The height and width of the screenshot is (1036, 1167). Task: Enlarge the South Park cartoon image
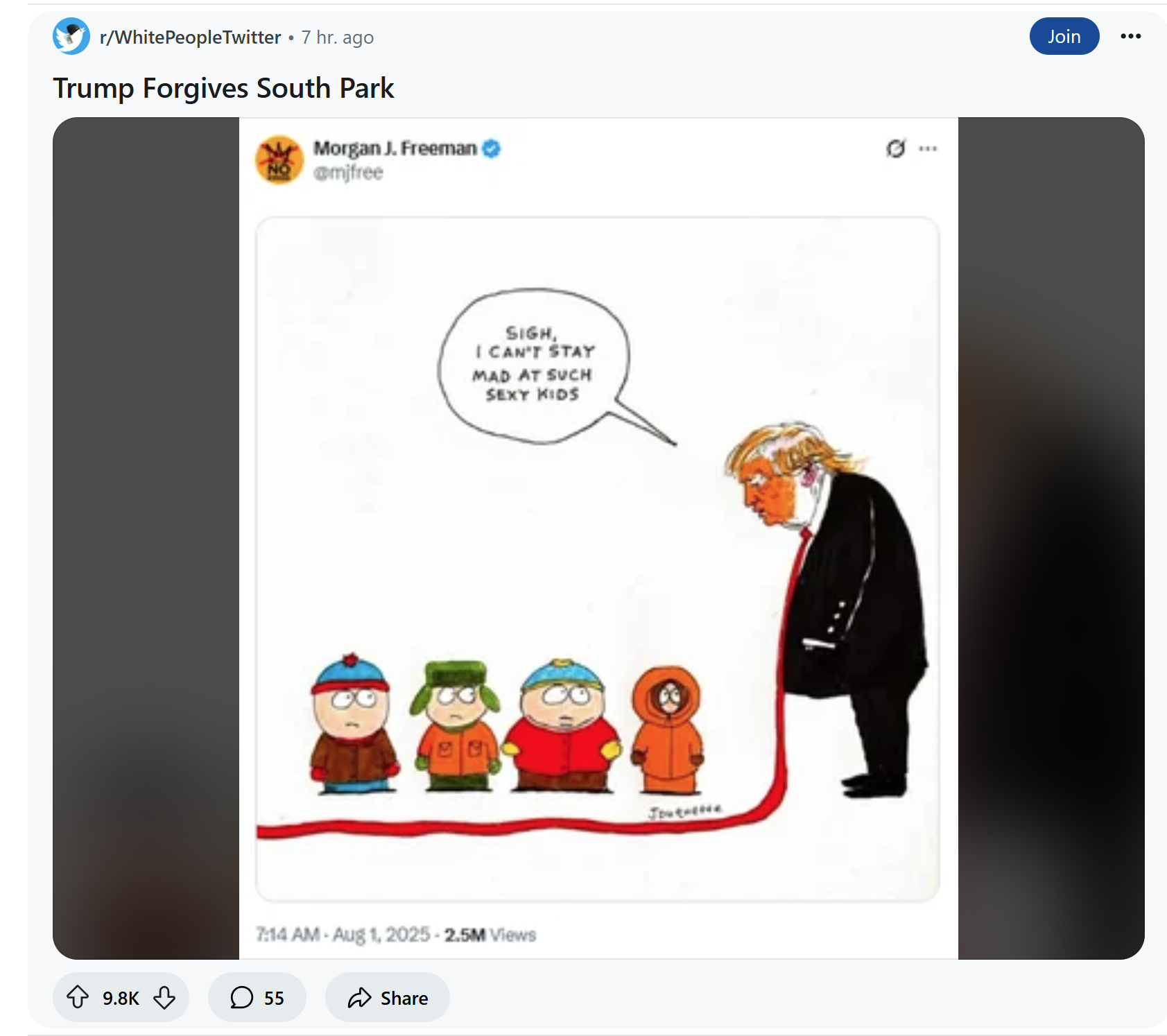[x=598, y=559]
